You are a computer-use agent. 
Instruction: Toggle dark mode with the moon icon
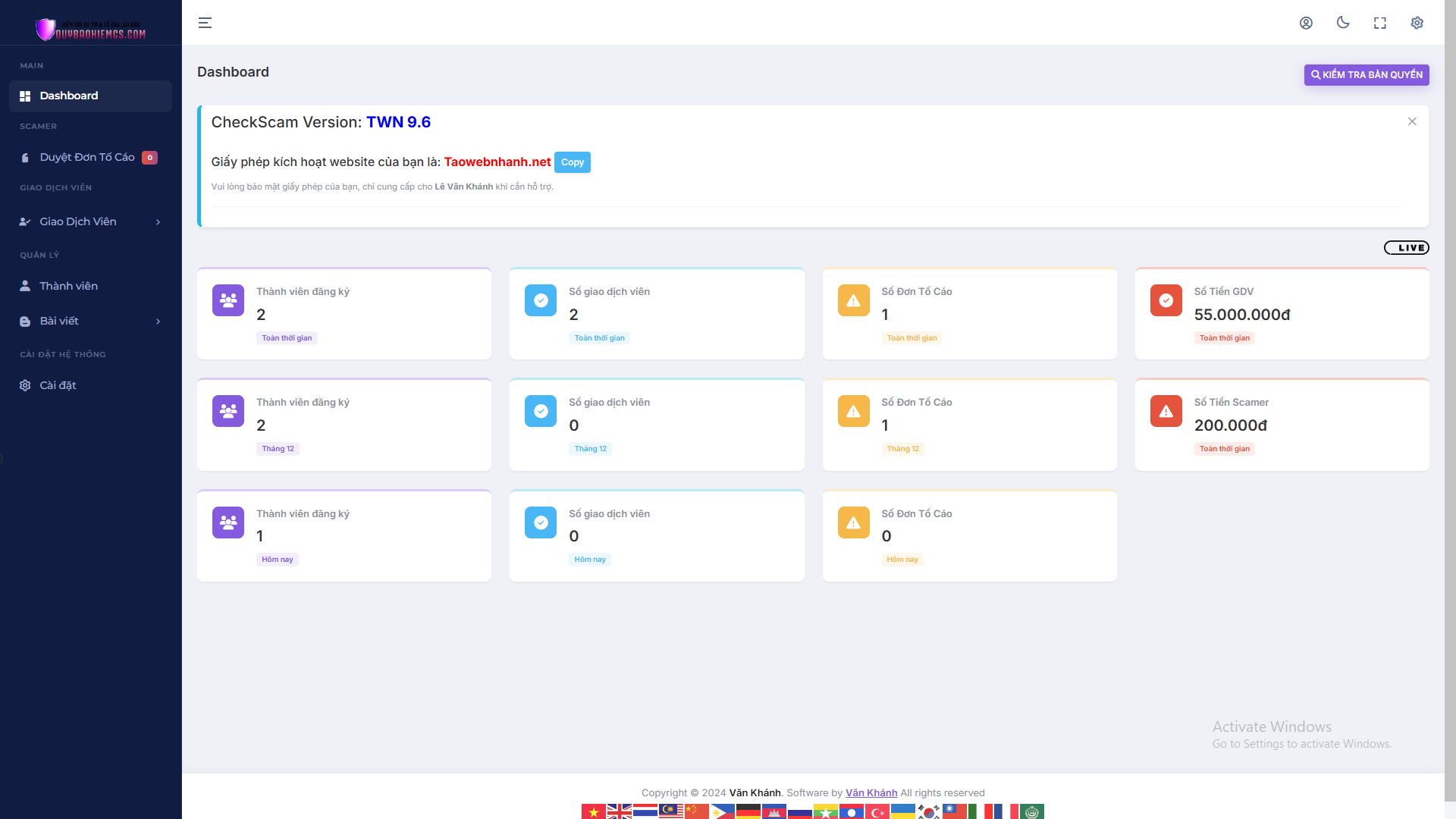pos(1343,23)
